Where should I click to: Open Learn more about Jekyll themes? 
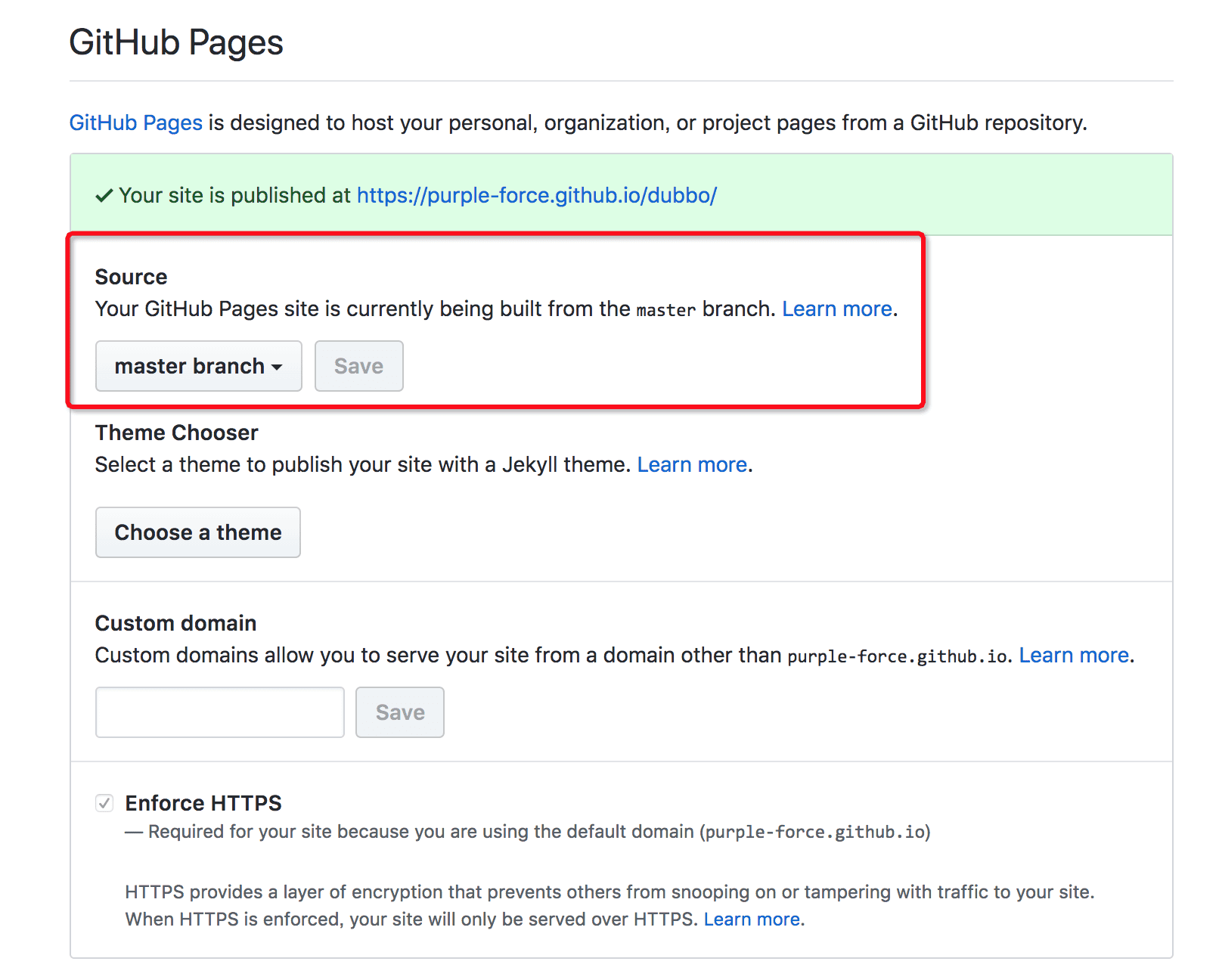pyautogui.click(x=692, y=465)
